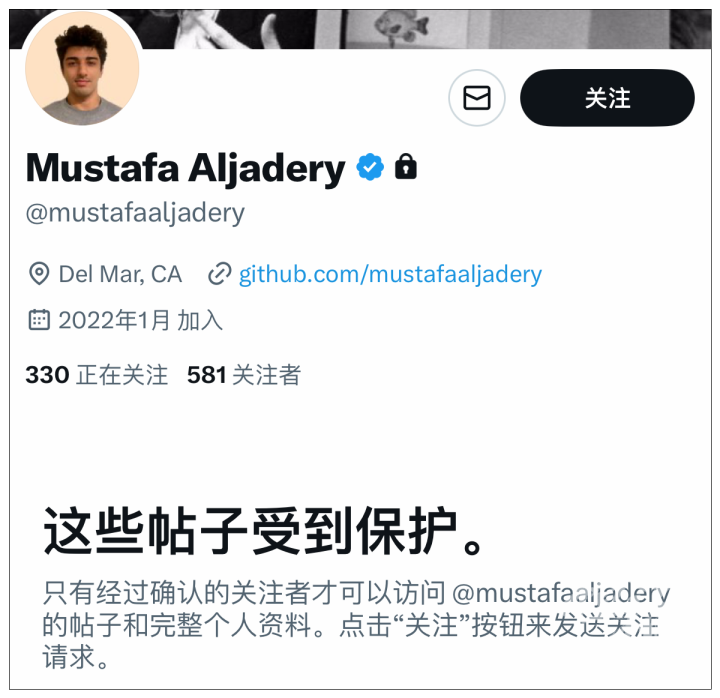Open the direct message envelope icon

click(x=477, y=98)
